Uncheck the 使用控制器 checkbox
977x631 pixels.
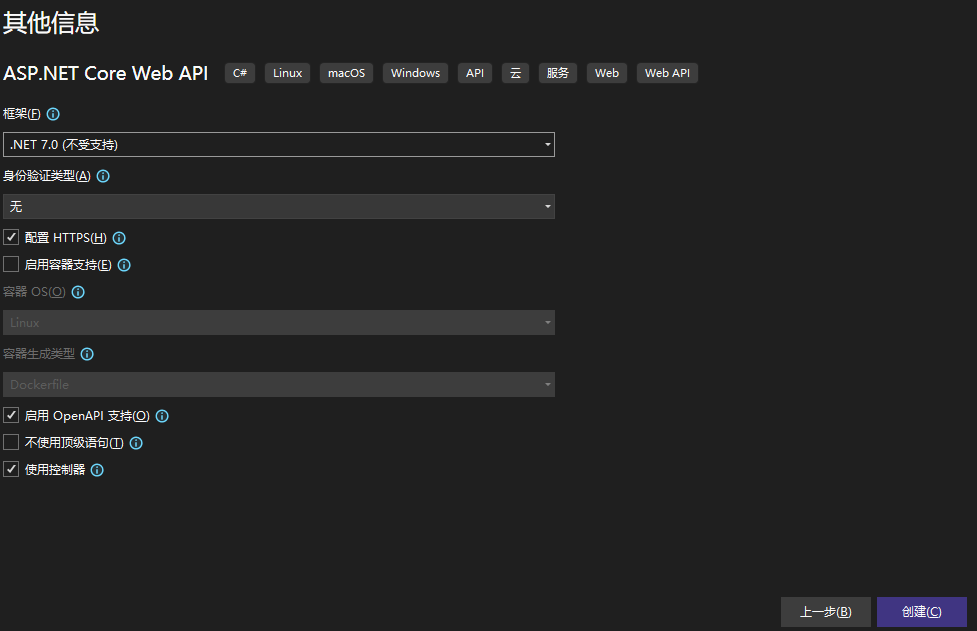[x=11, y=469]
